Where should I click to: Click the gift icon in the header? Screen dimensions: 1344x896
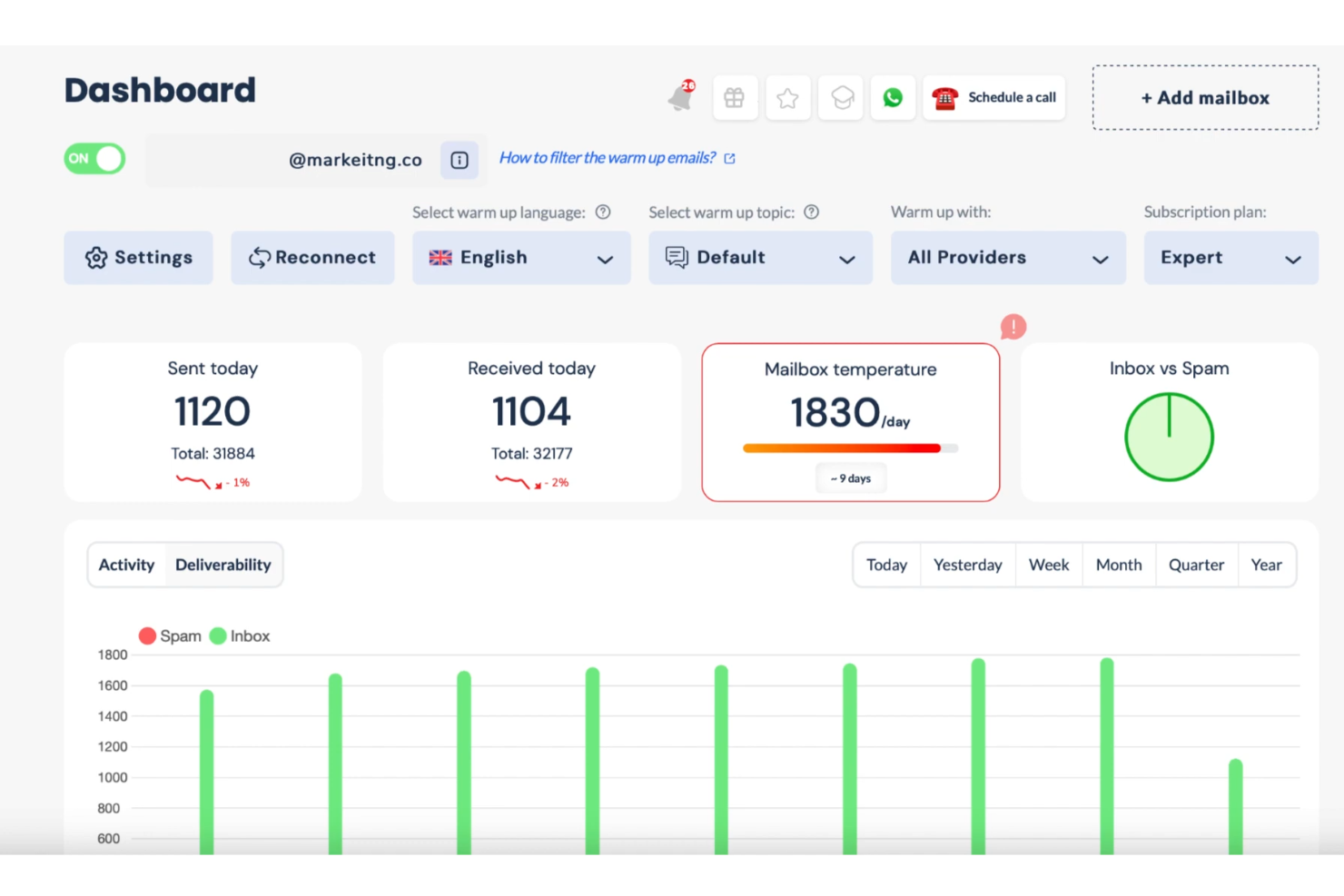click(x=735, y=98)
